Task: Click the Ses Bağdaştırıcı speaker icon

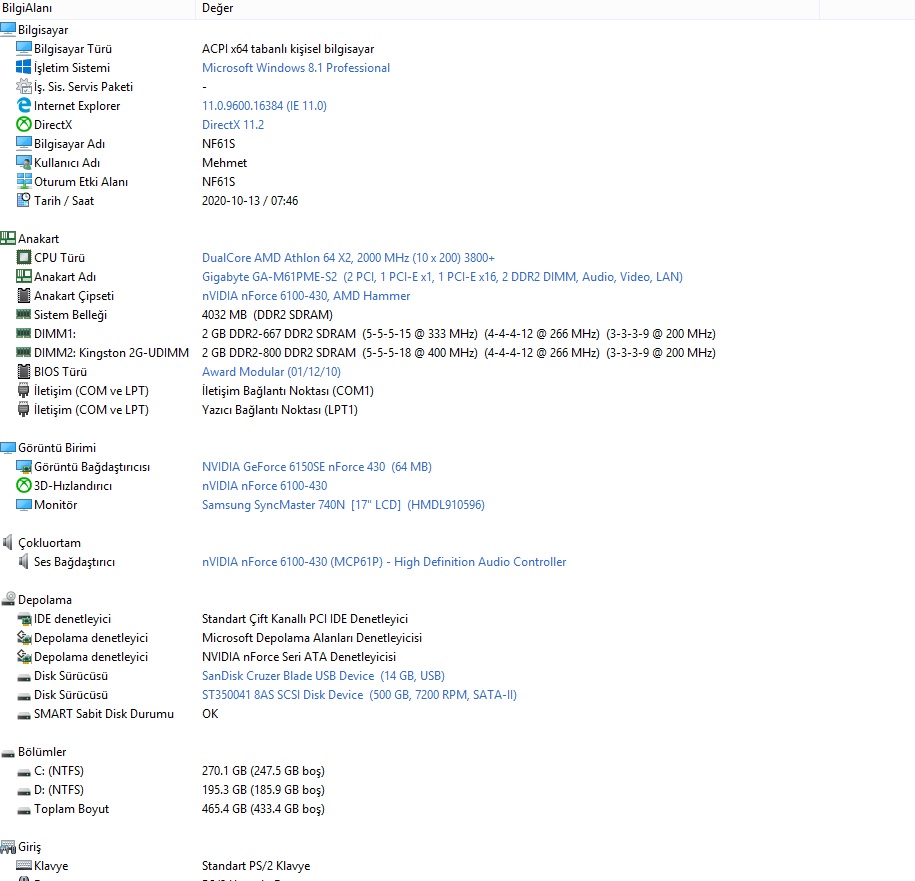Action: click(25, 562)
